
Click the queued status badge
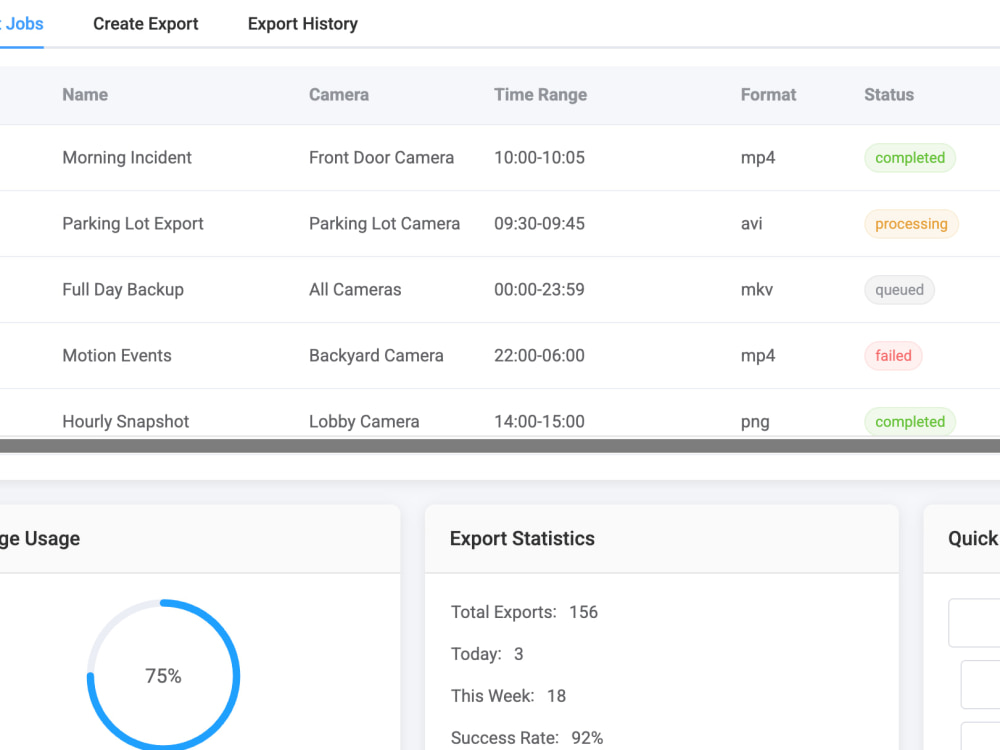pyautogui.click(x=899, y=290)
